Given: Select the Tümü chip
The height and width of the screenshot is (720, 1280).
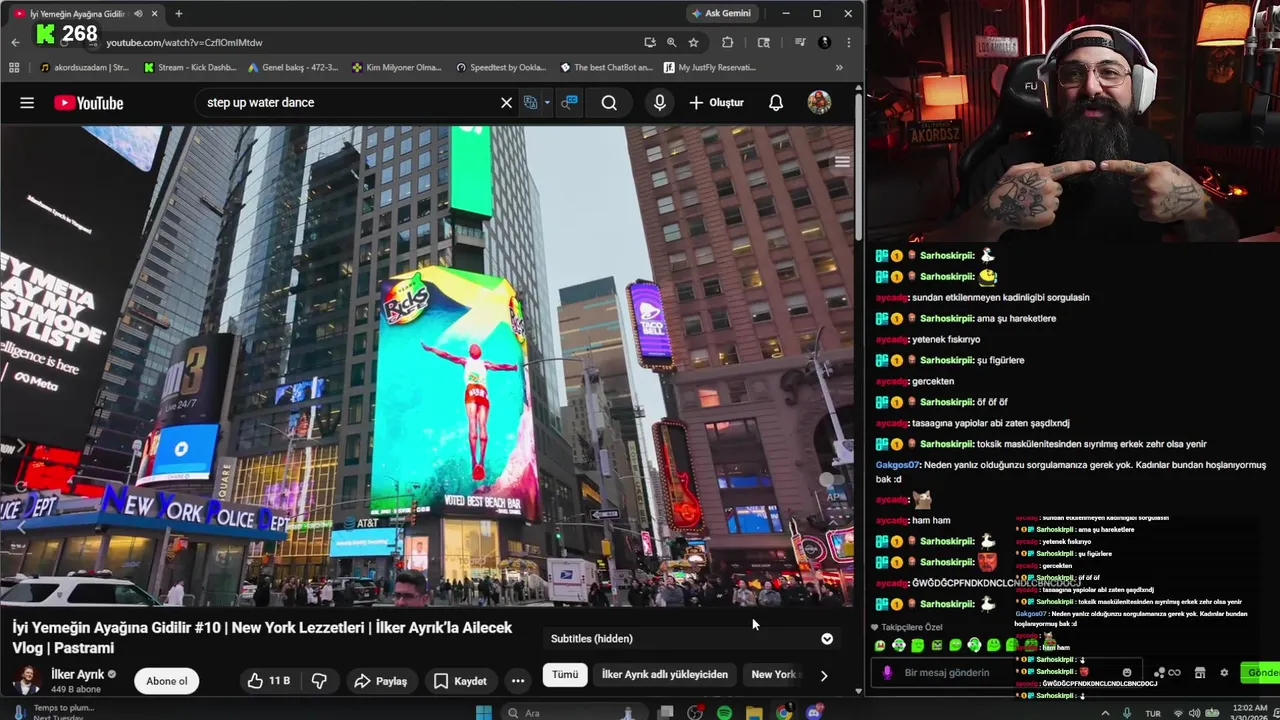Looking at the screenshot, I should pos(565,674).
